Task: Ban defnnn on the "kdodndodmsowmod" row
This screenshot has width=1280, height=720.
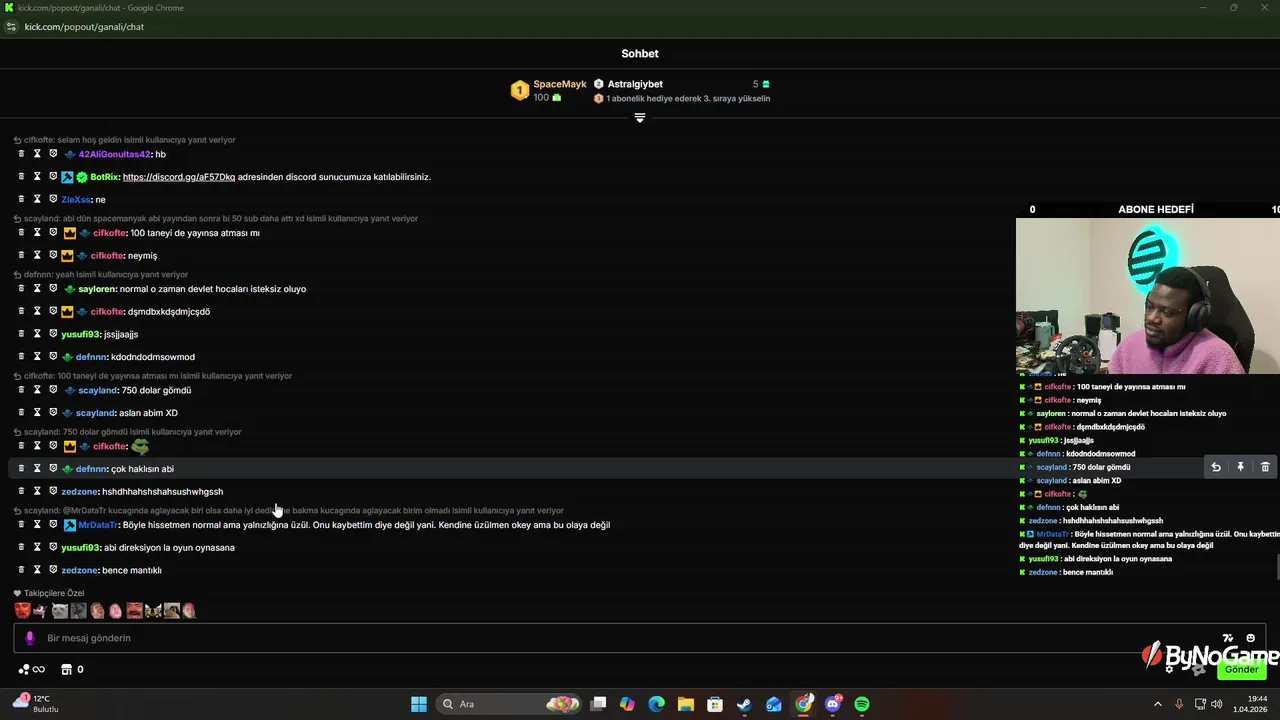Action: pos(53,356)
